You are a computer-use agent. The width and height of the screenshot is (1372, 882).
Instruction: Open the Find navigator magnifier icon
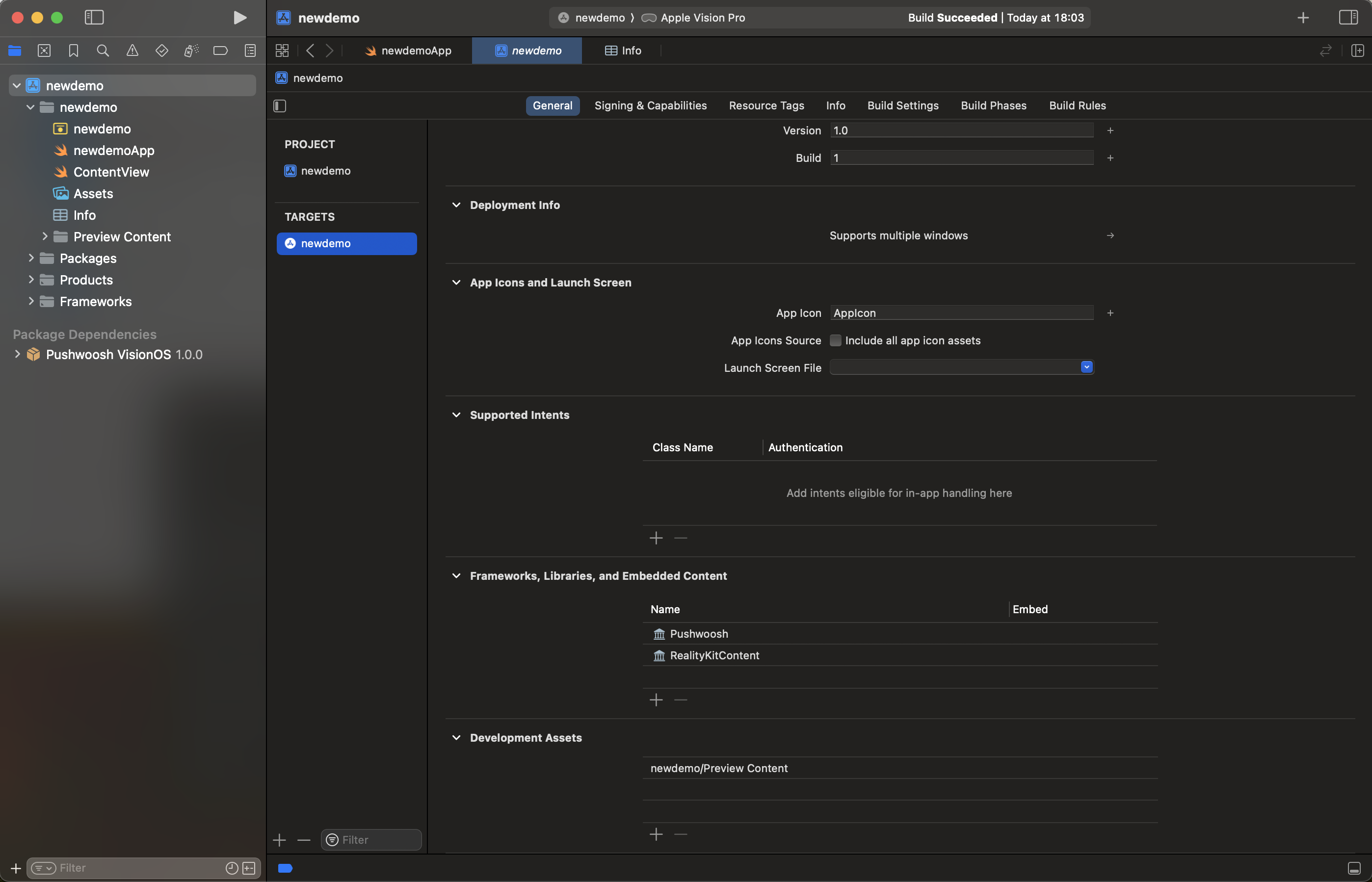point(103,51)
